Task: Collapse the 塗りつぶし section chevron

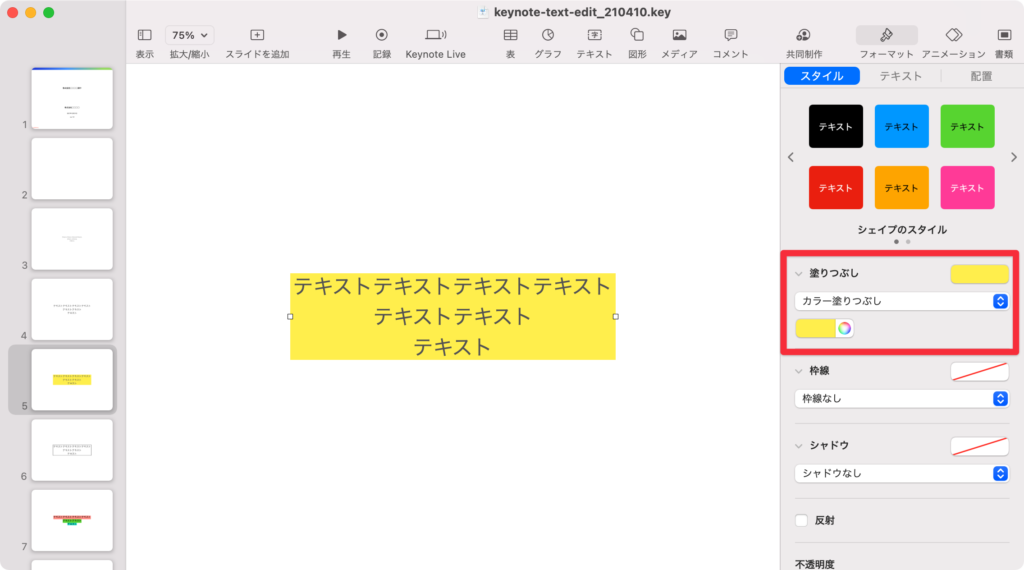Action: [798, 274]
